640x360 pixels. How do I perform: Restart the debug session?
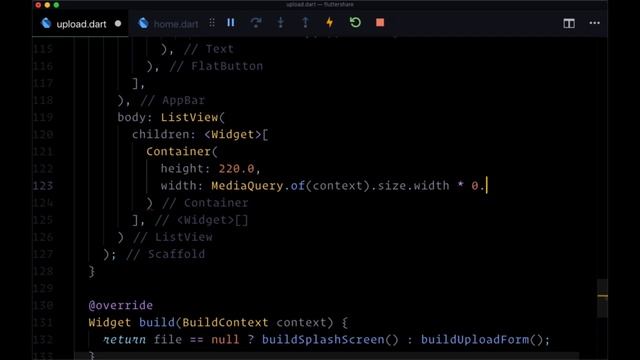tap(355, 22)
